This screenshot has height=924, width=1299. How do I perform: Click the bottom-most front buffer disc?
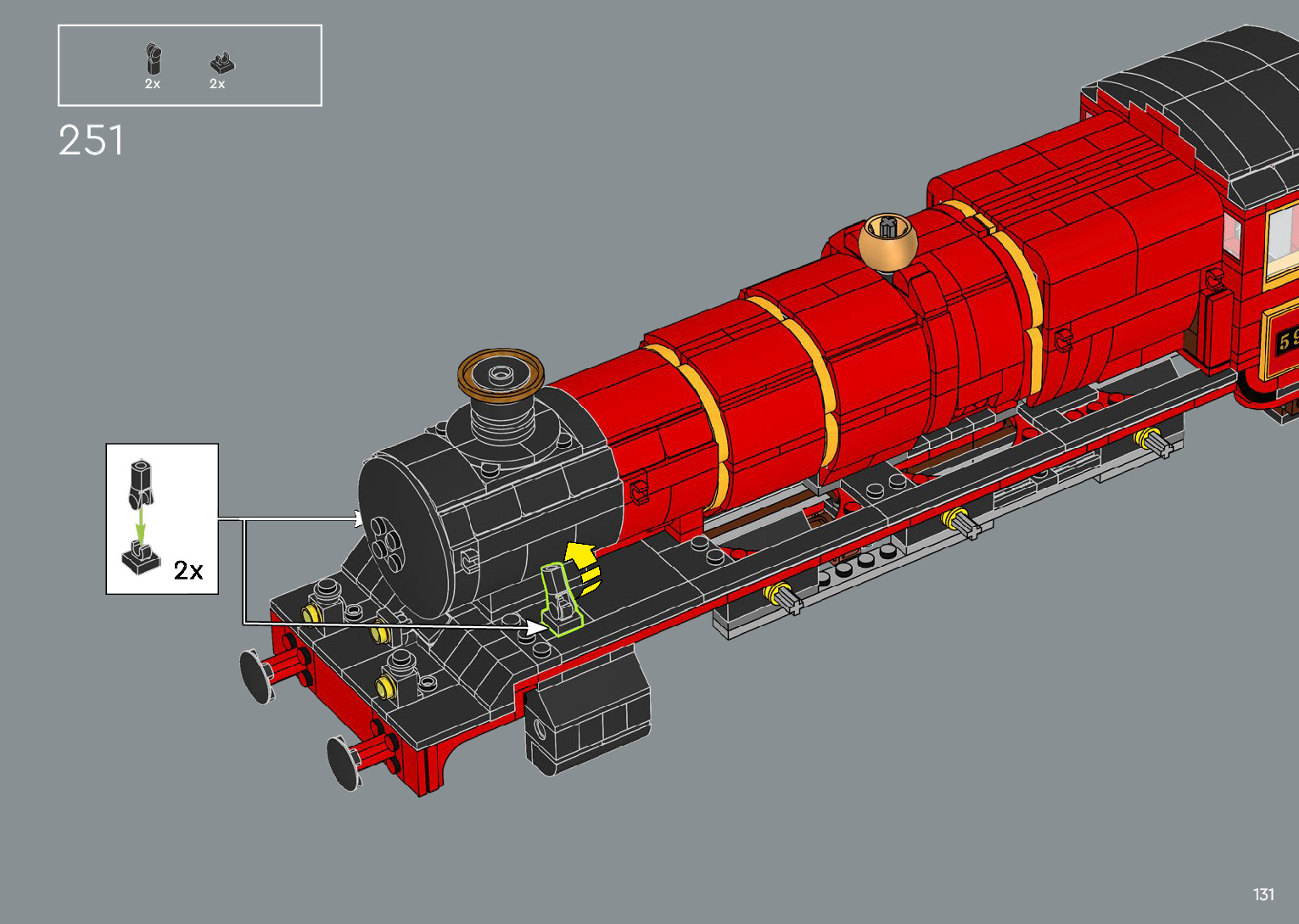tap(343, 762)
